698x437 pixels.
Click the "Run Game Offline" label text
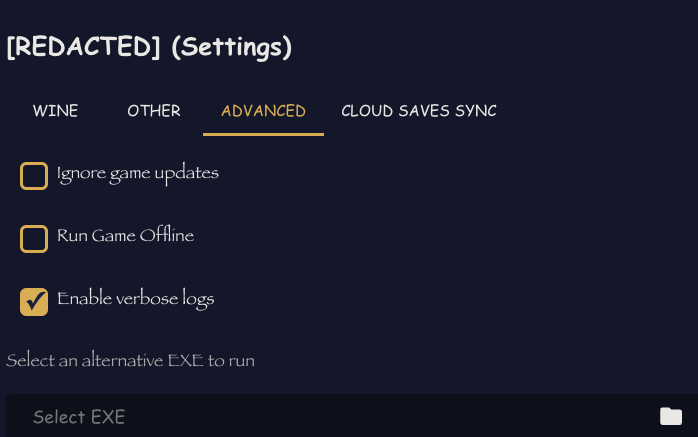[x=125, y=236]
